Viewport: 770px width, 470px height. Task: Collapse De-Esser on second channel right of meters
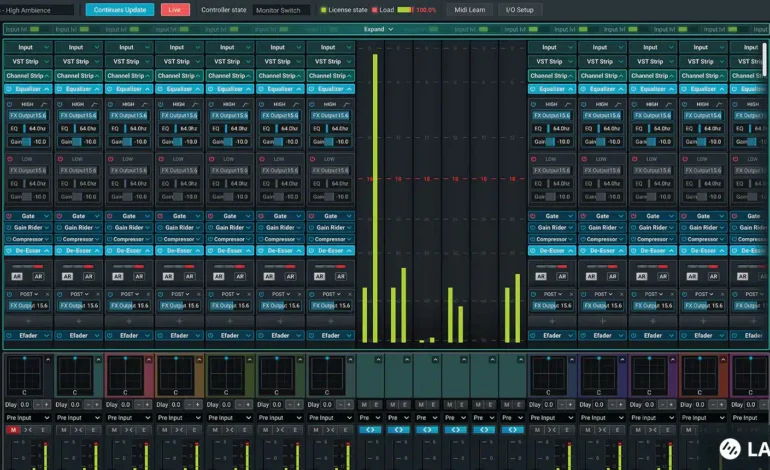603,250
